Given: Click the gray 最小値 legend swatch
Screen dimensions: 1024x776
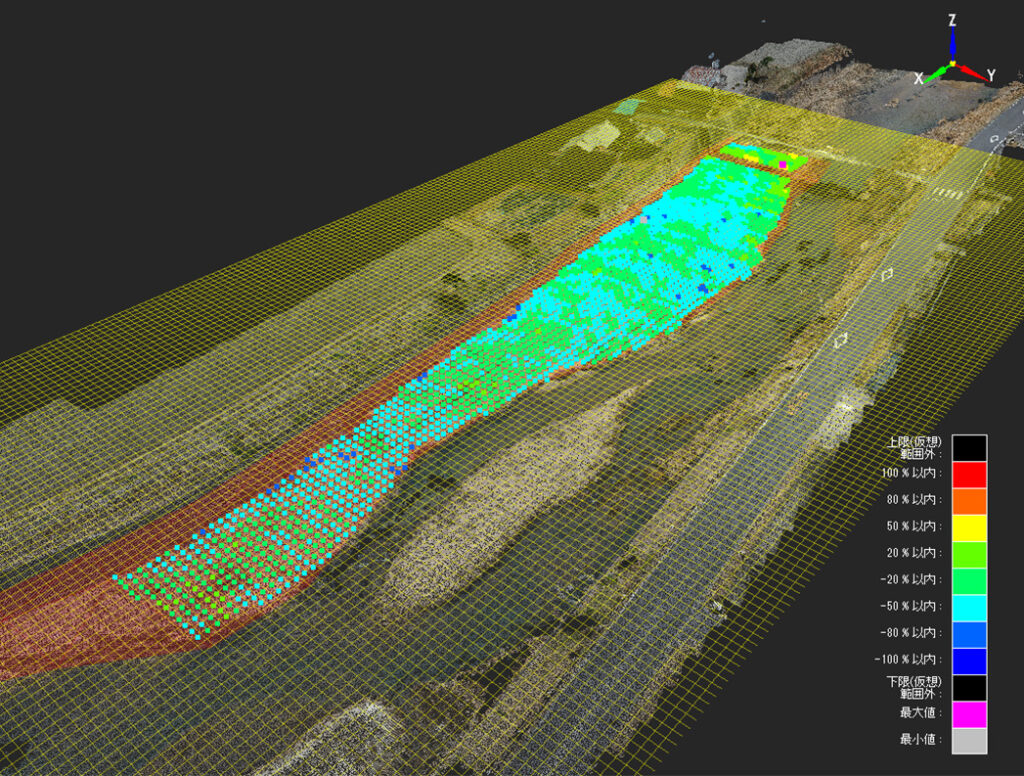Looking at the screenshot, I should click(x=969, y=741).
